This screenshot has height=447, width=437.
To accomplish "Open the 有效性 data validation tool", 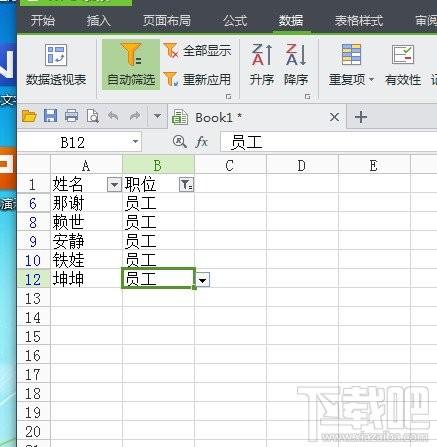I will [403, 66].
